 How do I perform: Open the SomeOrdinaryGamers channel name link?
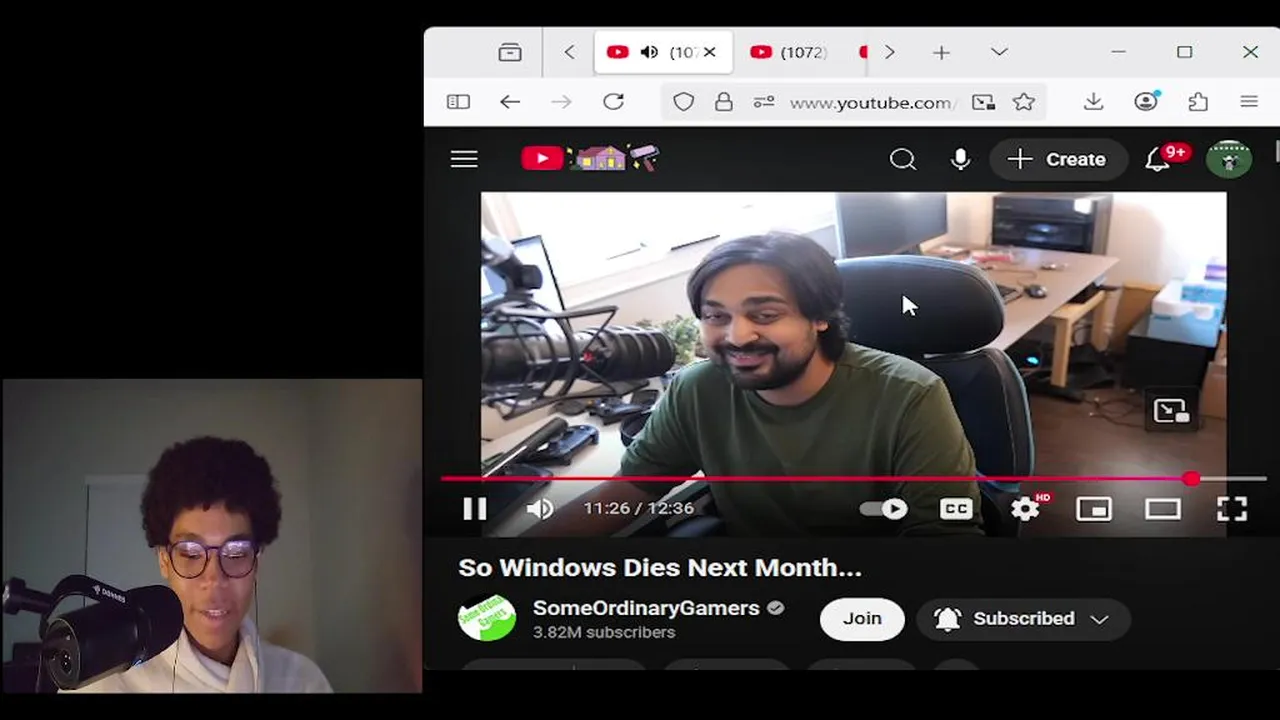click(646, 608)
